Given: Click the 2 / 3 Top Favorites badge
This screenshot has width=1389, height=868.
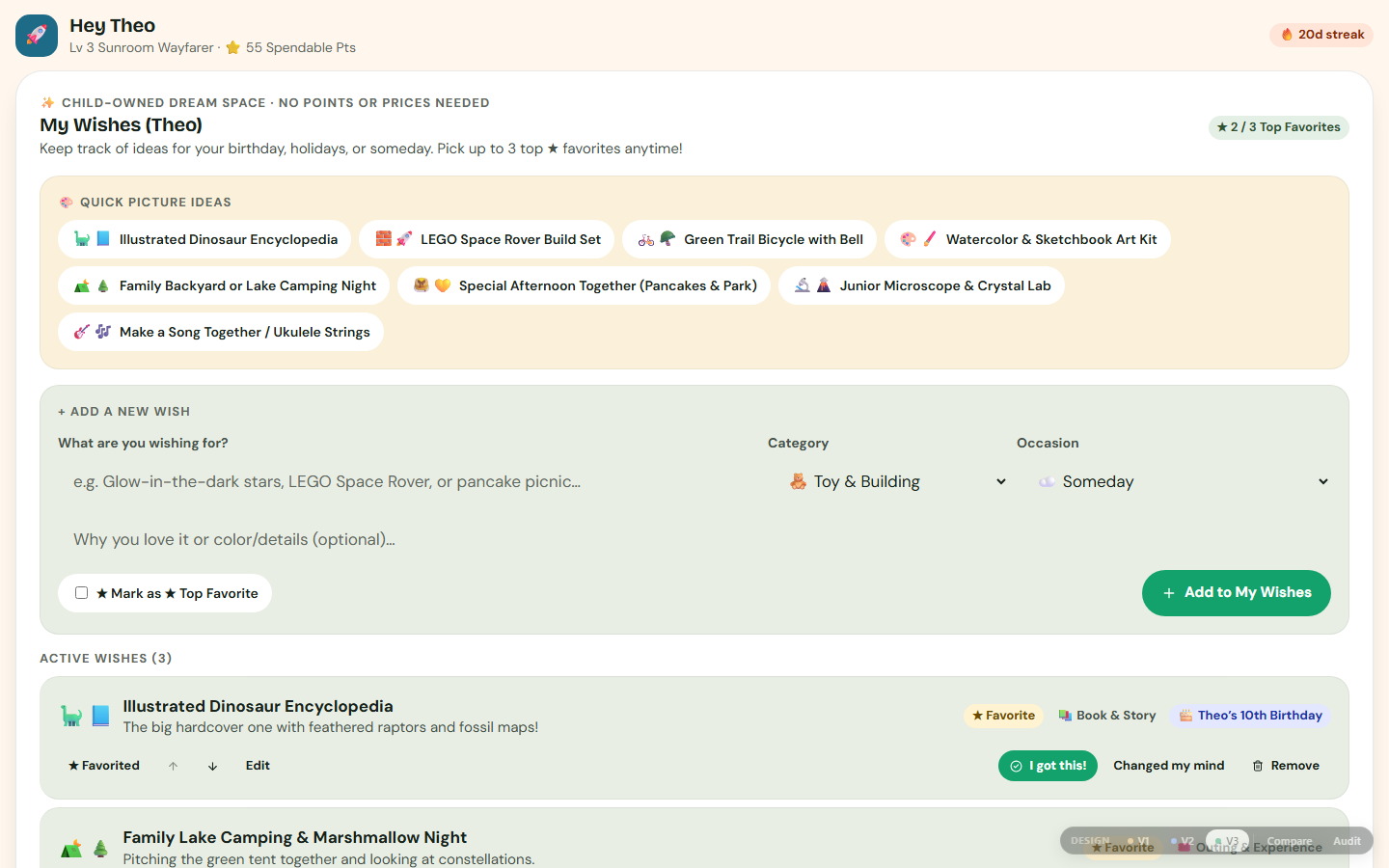Looking at the screenshot, I should coord(1279,127).
